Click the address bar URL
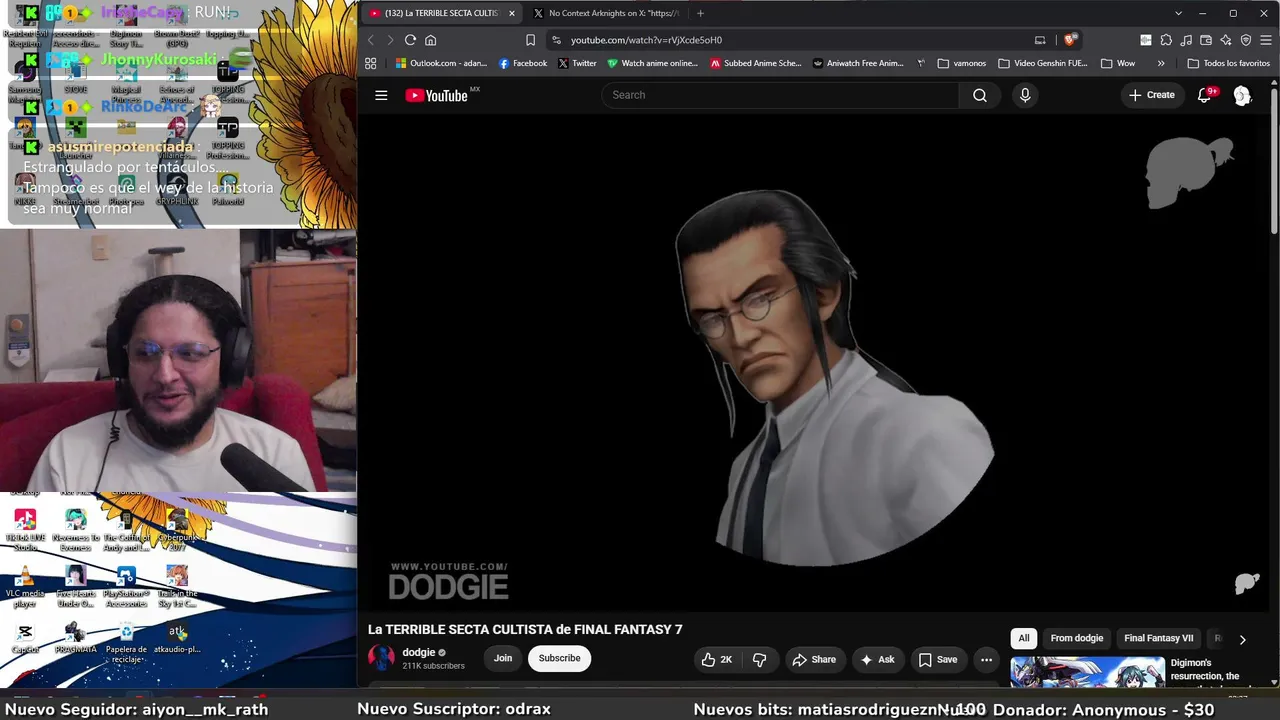 pos(646,40)
